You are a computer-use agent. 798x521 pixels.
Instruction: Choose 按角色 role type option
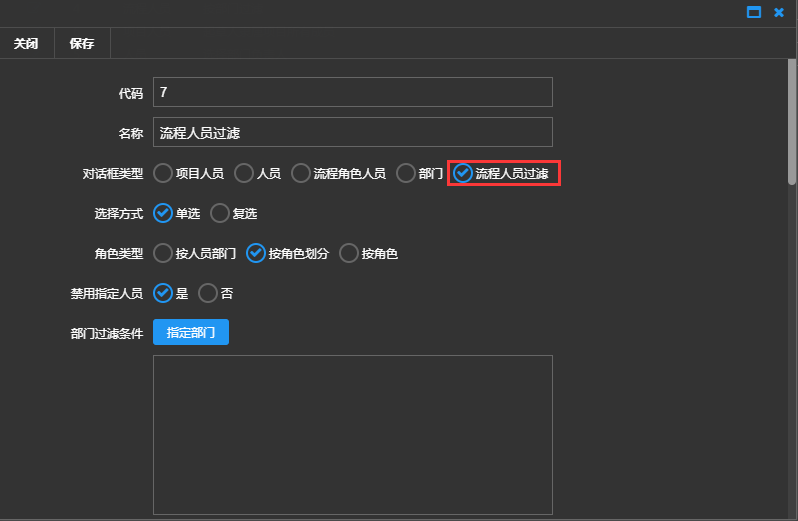coord(349,253)
